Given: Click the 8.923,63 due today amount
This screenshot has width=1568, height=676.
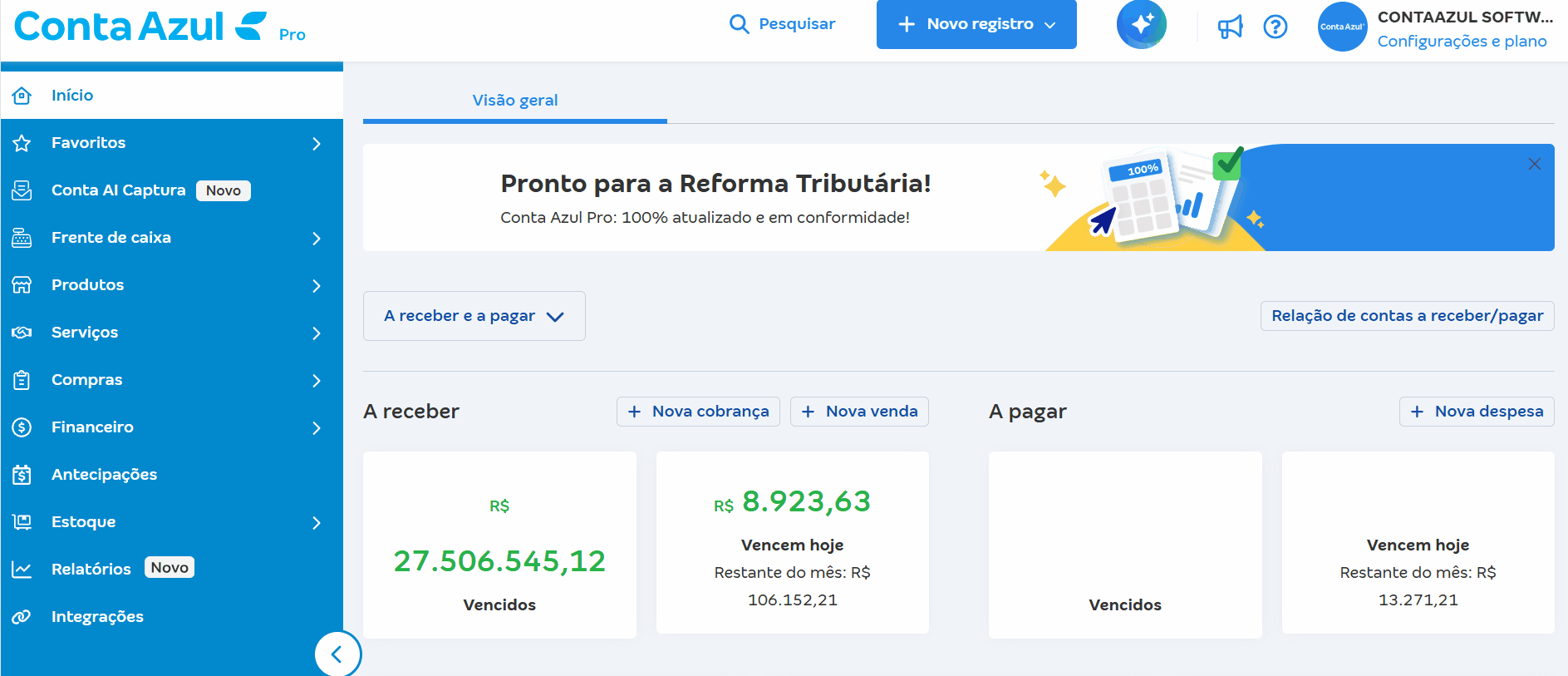Looking at the screenshot, I should pos(806,501).
